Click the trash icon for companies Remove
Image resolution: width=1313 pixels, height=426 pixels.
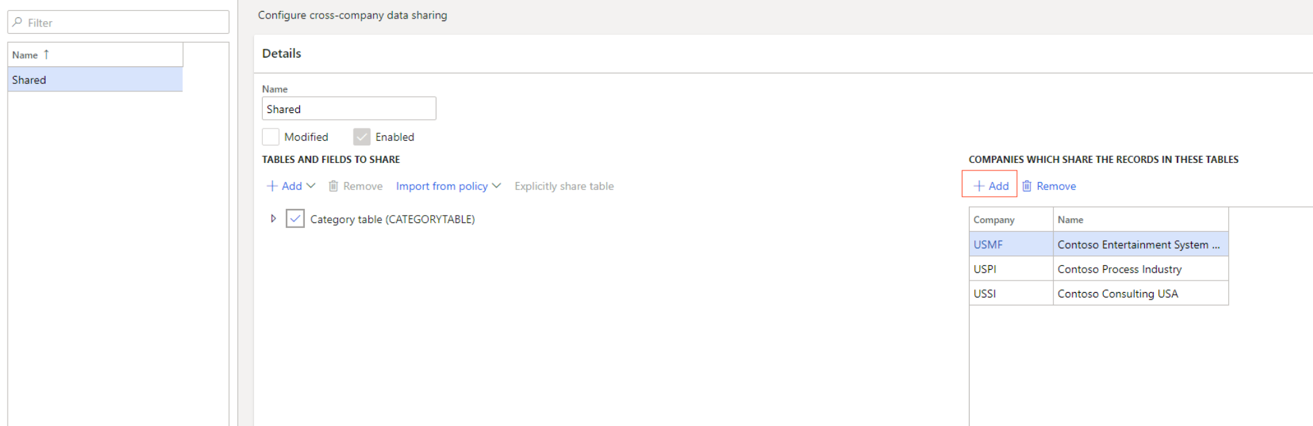click(1027, 186)
